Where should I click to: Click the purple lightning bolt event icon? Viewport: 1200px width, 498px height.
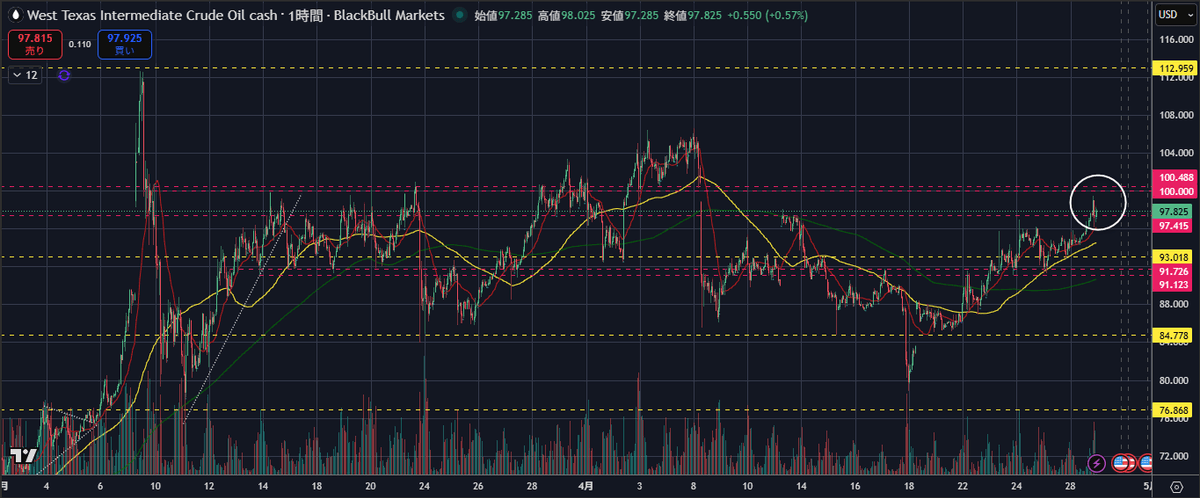pyautogui.click(x=1097, y=463)
